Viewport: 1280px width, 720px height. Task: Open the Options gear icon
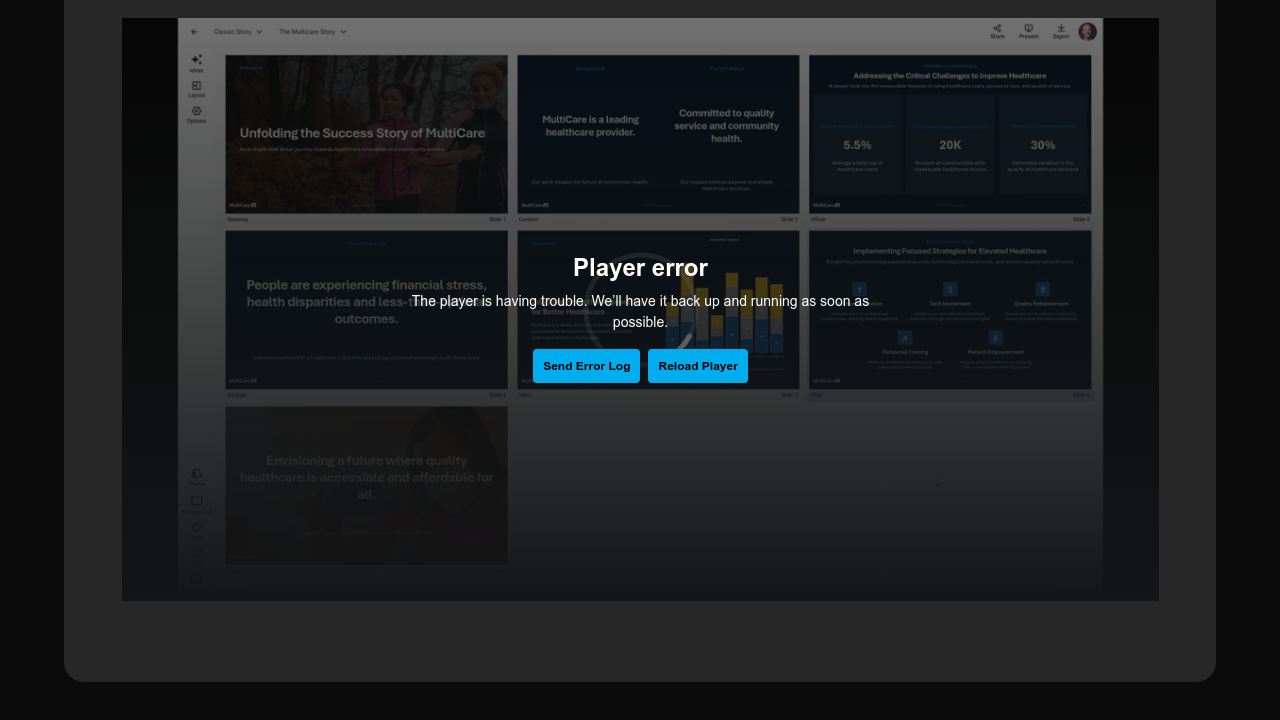pos(197,114)
